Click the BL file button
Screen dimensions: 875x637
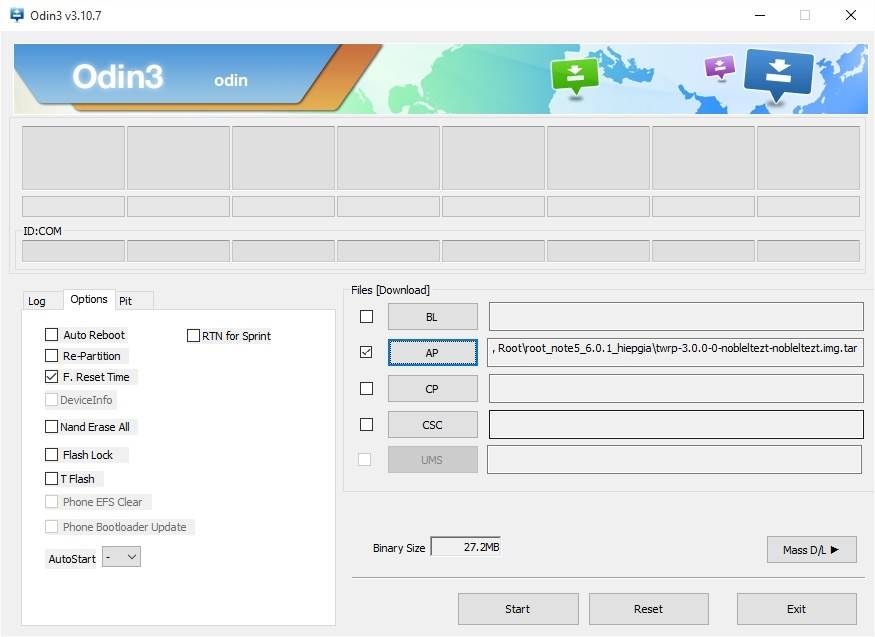(x=432, y=317)
